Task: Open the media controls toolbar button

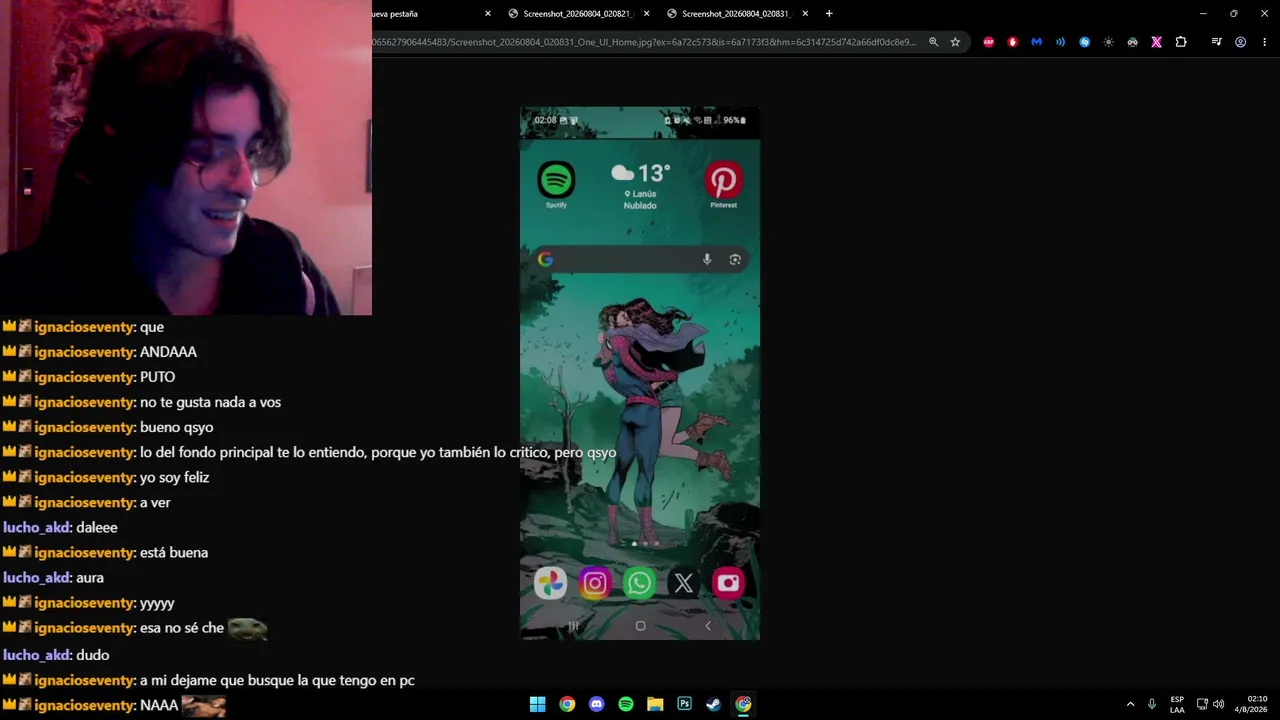Action: point(1216,42)
